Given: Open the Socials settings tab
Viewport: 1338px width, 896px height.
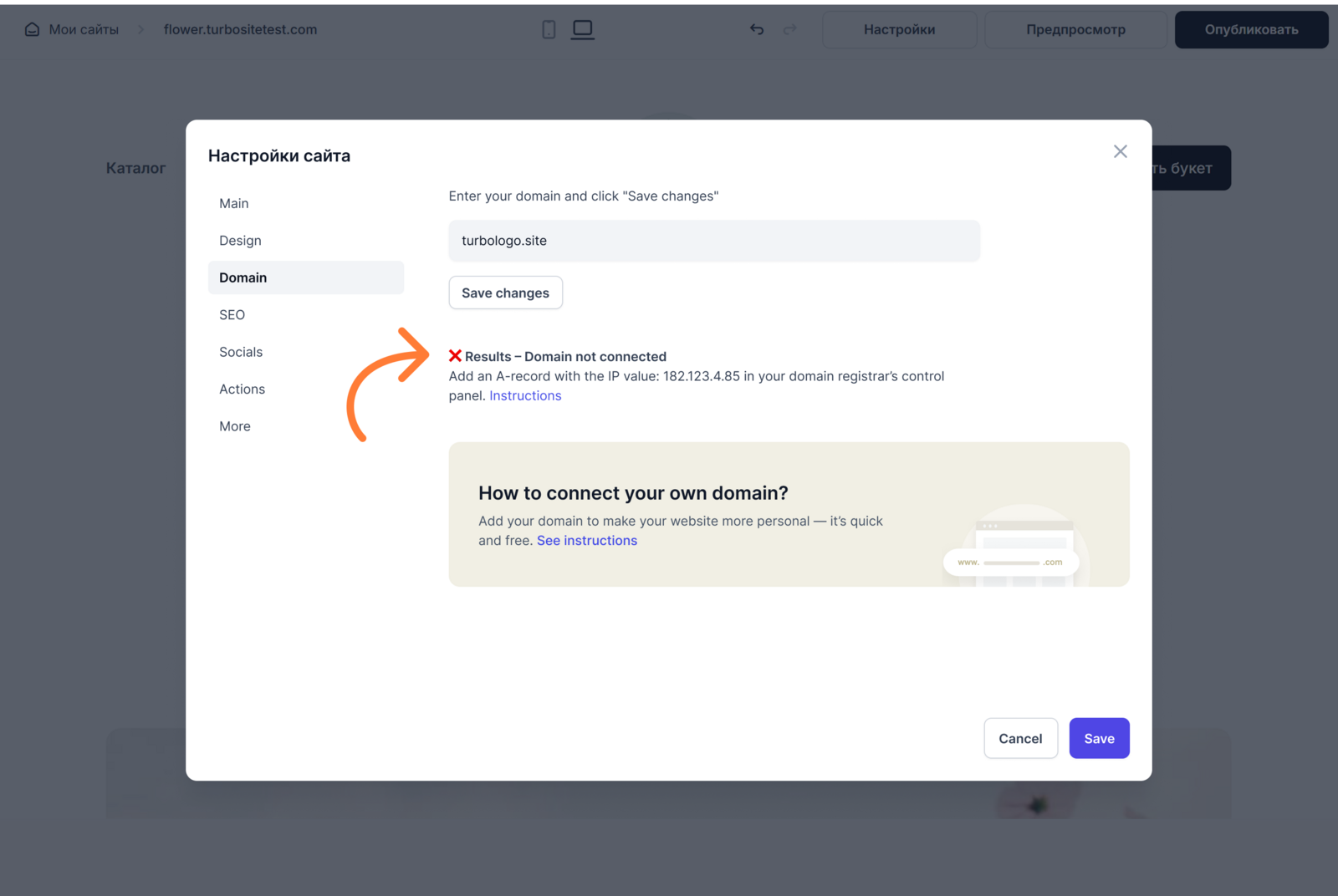Looking at the screenshot, I should 241,352.
